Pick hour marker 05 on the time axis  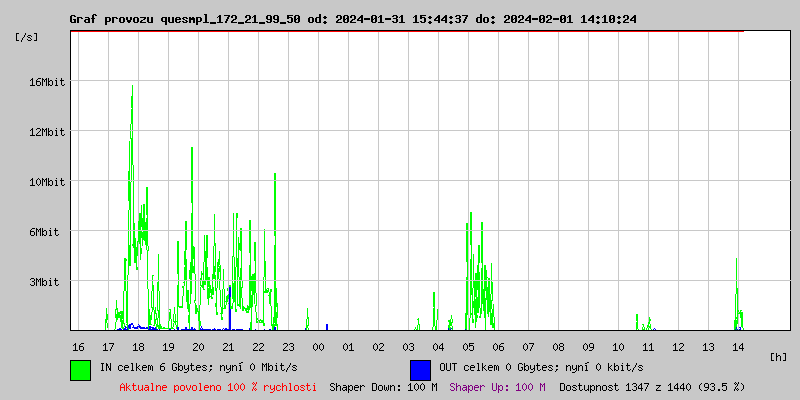tap(468, 346)
